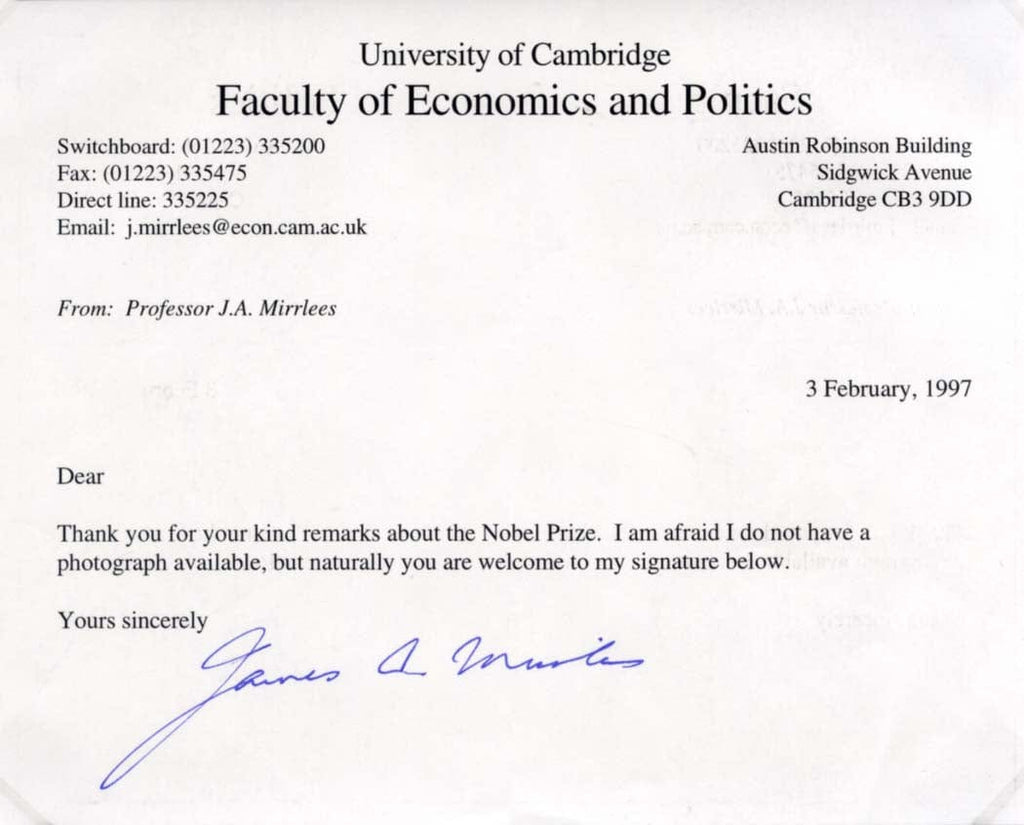Click the date 3 February, 1997
Screen dimensions: 1024x825
click(888, 389)
